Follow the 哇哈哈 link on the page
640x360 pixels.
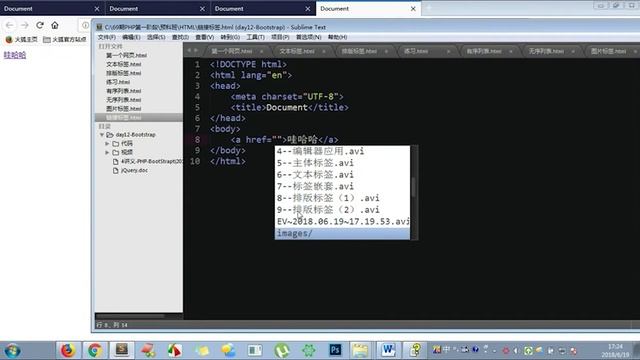point(15,55)
